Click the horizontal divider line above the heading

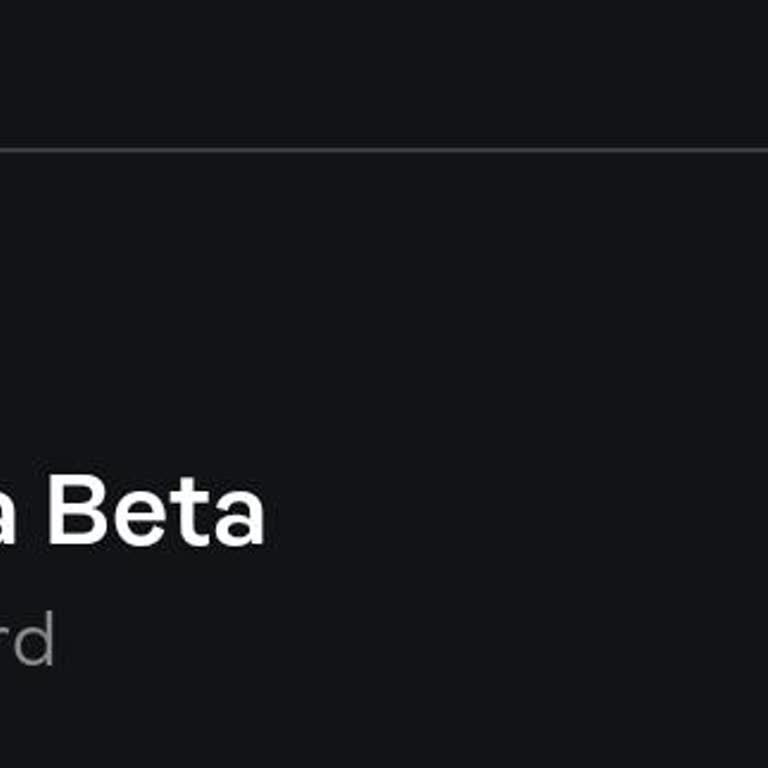pyautogui.click(x=384, y=151)
